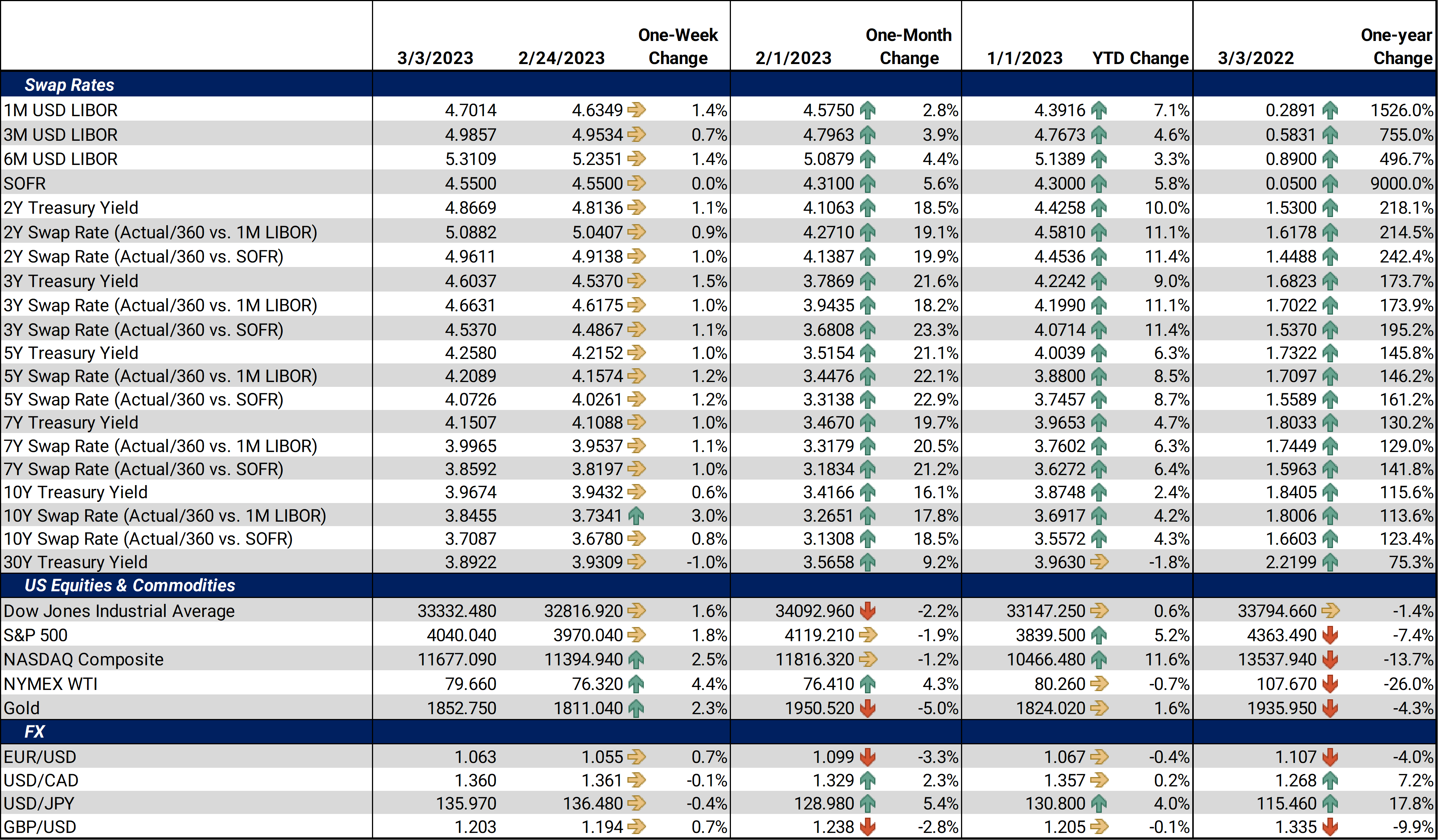Click the 6M USD LIBOR value 5.3109
The height and width of the screenshot is (840, 1438).
[471, 159]
